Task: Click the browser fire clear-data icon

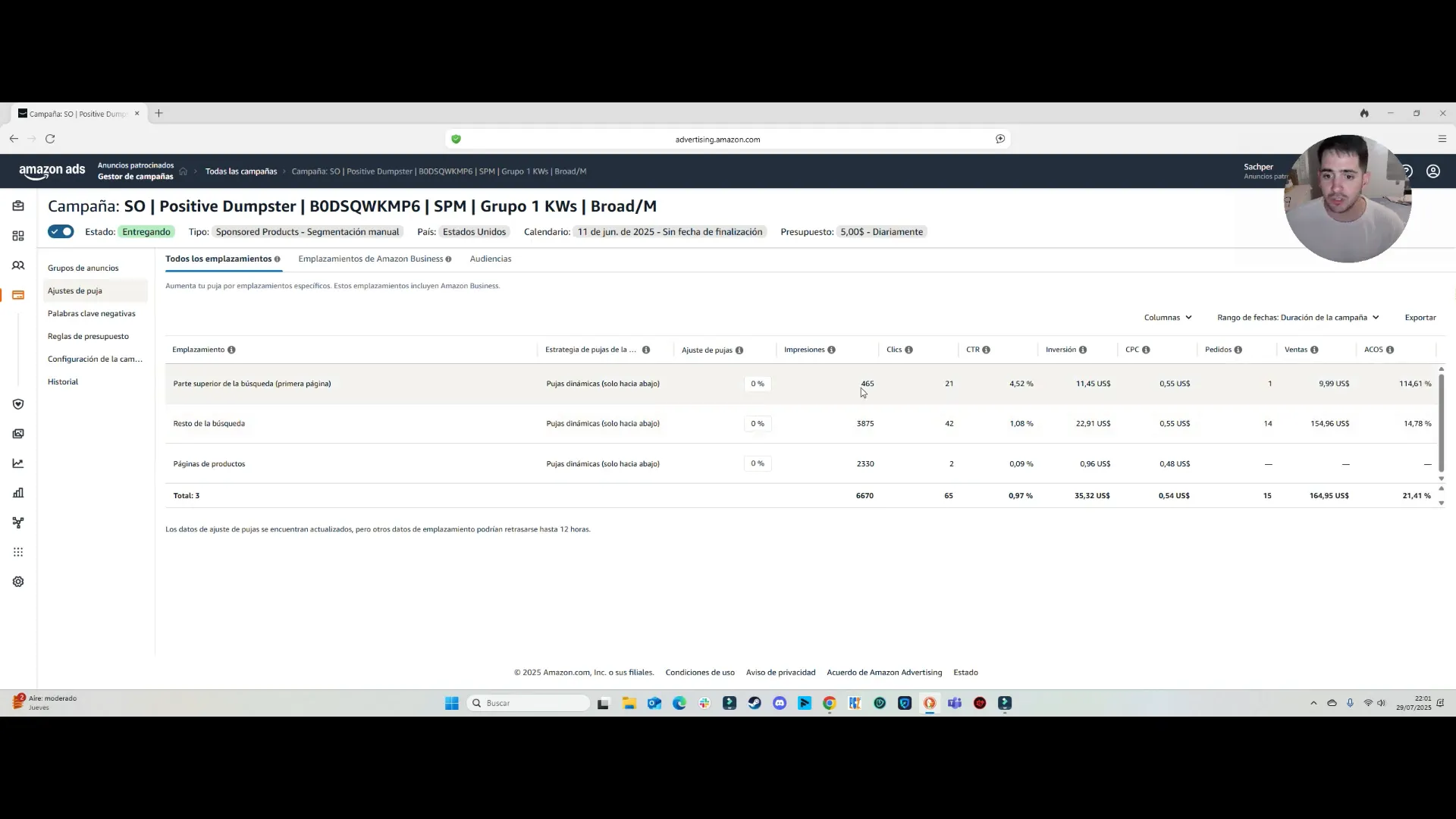Action: click(x=1364, y=113)
